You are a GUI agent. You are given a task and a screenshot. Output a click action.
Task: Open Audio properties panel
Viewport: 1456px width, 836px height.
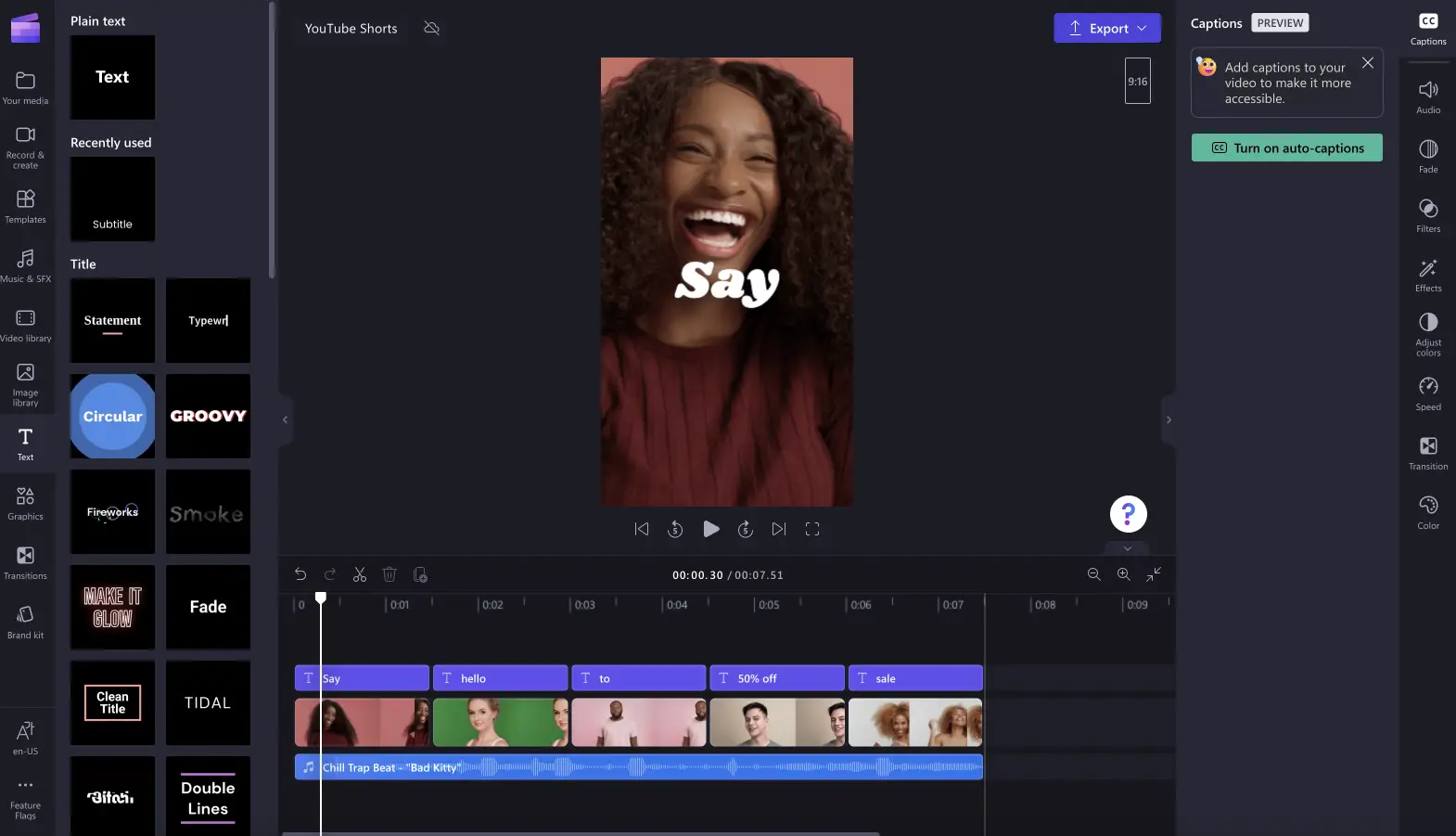(x=1428, y=96)
